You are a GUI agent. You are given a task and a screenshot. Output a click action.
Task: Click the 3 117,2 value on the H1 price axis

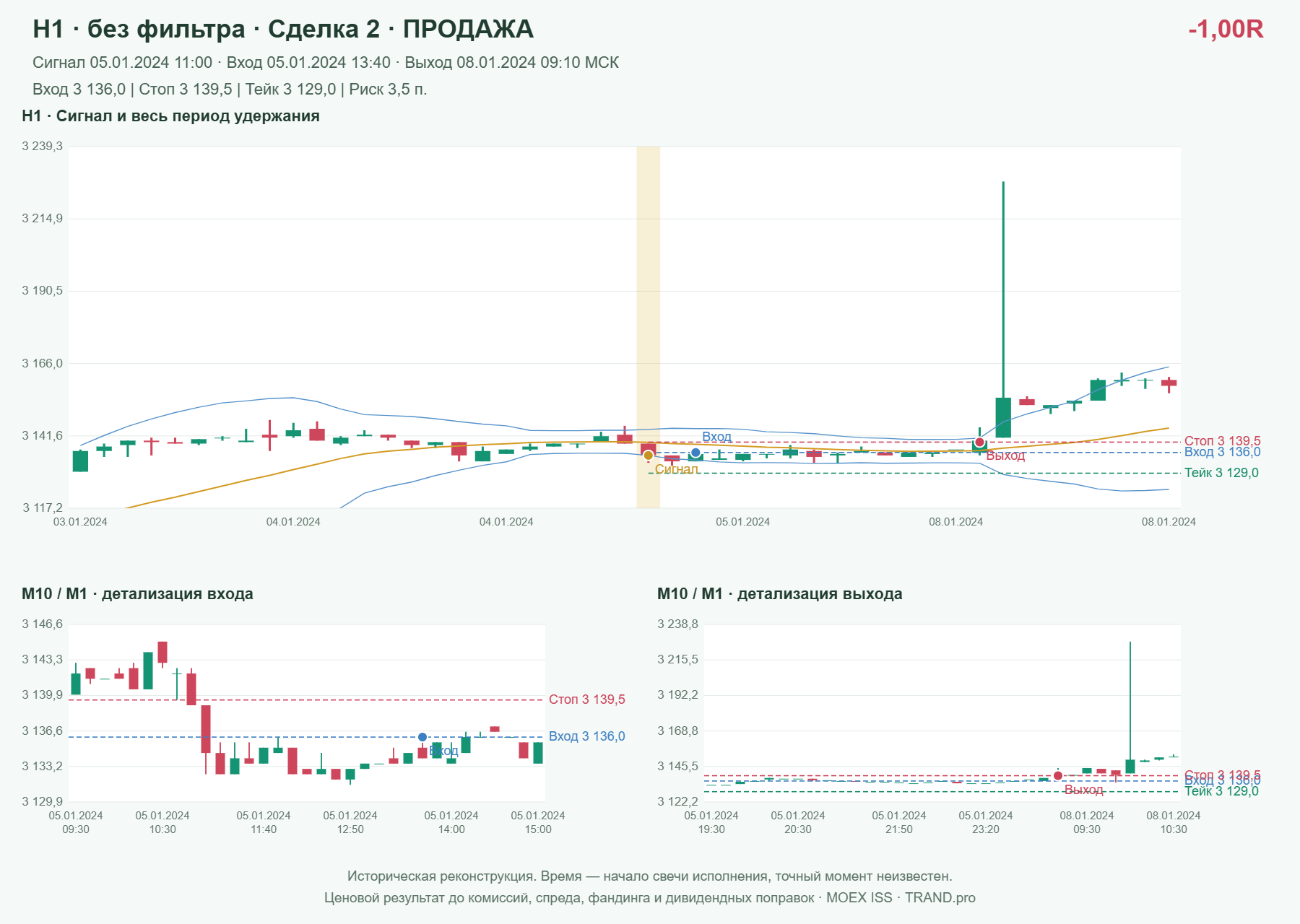click(x=43, y=508)
